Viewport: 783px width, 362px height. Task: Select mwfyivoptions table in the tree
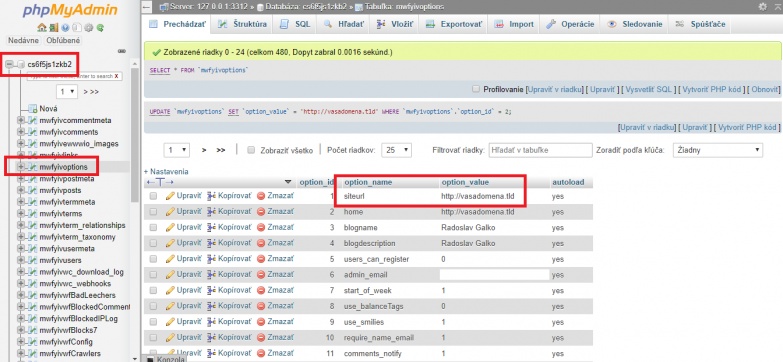[63, 167]
